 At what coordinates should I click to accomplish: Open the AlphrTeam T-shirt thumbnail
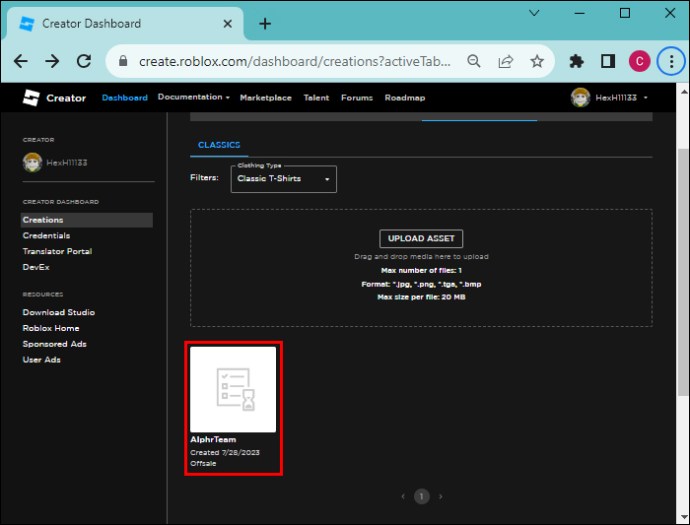pyautogui.click(x=233, y=389)
